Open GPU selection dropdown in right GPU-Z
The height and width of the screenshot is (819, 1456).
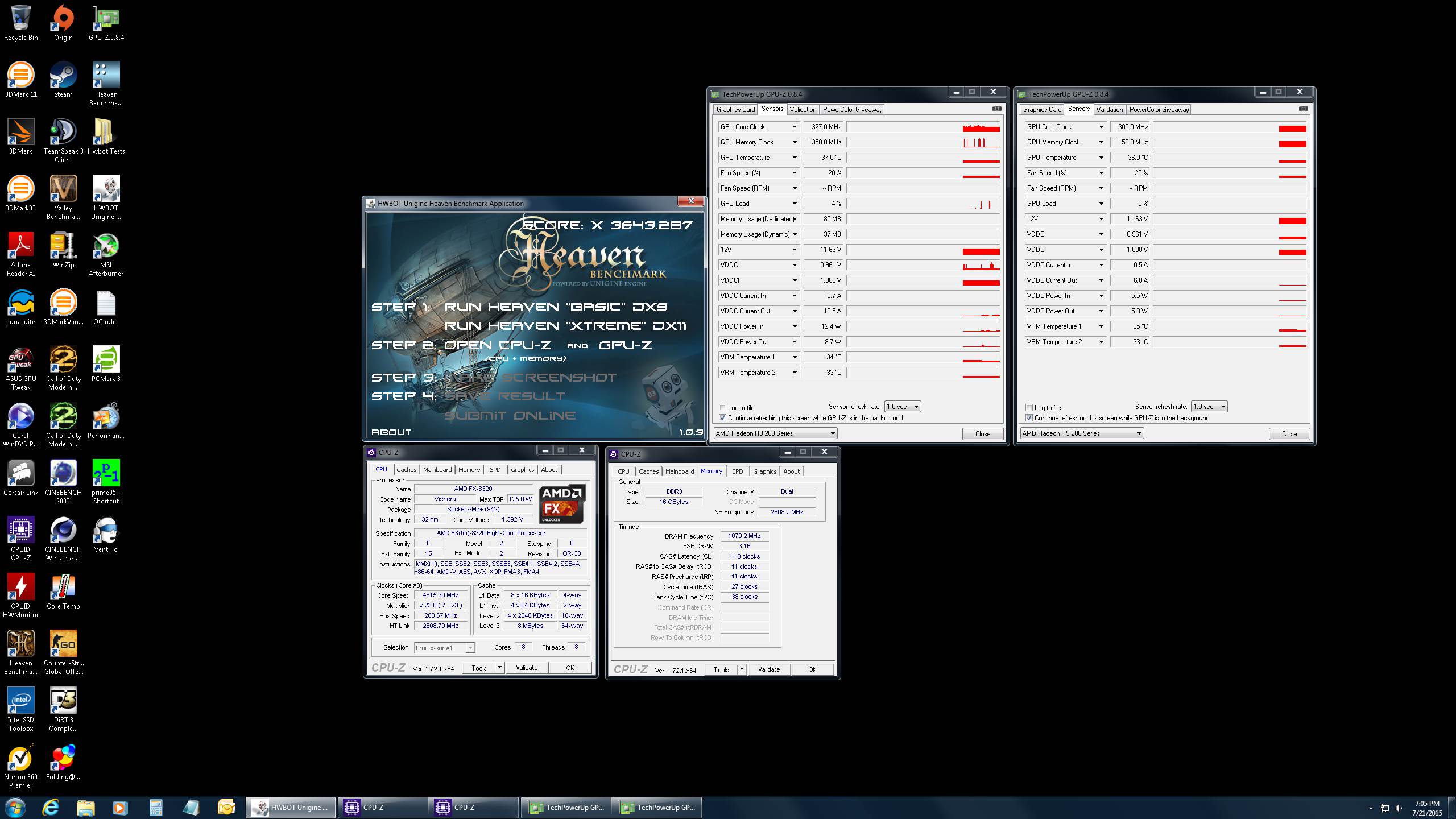point(1082,433)
